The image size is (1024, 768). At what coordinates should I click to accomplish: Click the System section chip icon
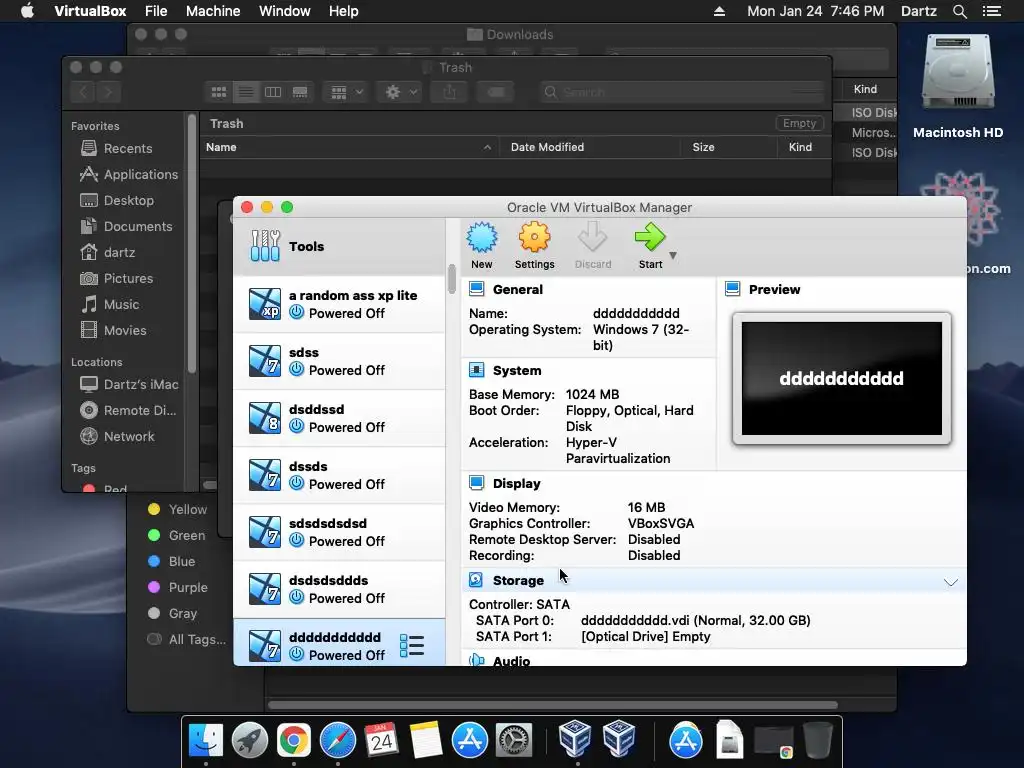[477, 370]
